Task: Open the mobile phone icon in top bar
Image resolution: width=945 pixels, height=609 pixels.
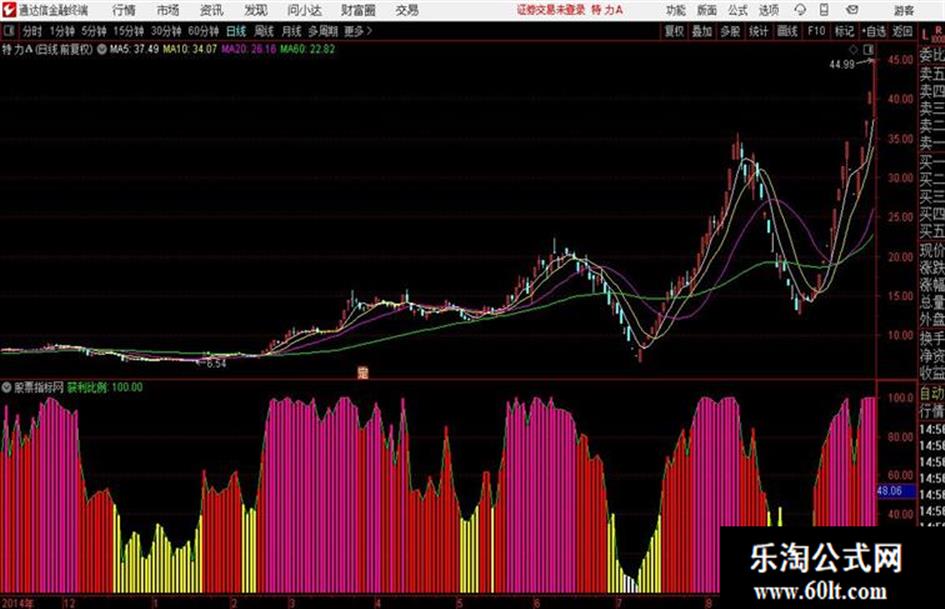Action: pyautogui.click(x=824, y=10)
